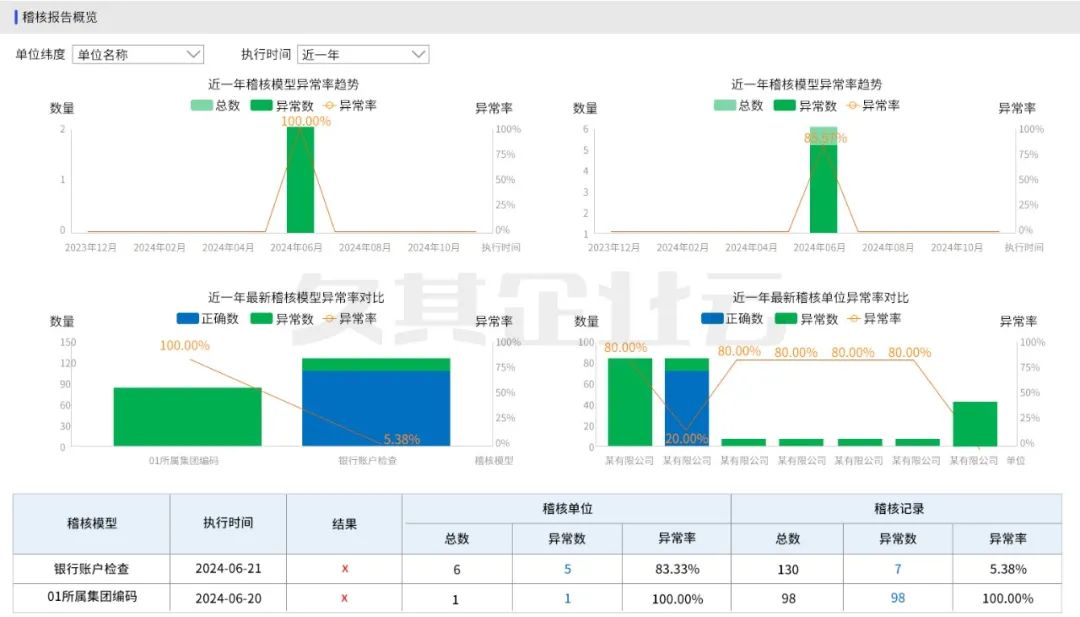The height and width of the screenshot is (617, 1080).
Task: Open the 单位名称 dropdown
Action: coord(138,54)
